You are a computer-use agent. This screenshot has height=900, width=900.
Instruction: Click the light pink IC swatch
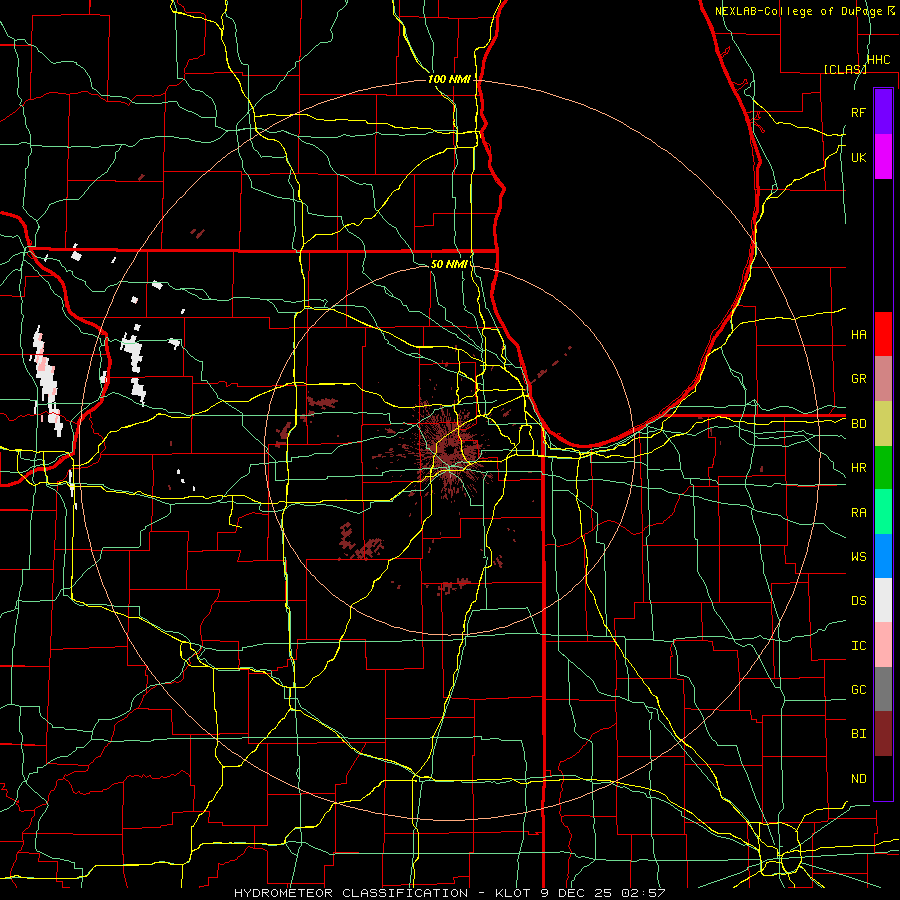[883, 645]
